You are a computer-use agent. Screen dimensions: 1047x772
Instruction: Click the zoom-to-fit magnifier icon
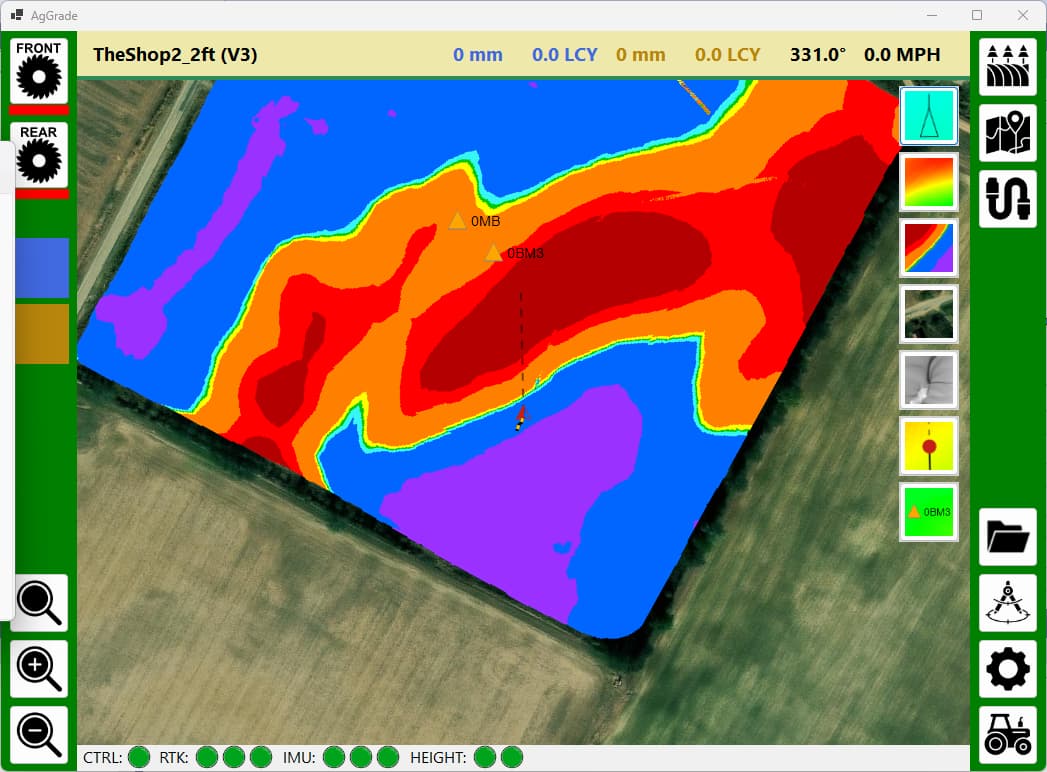[39, 602]
